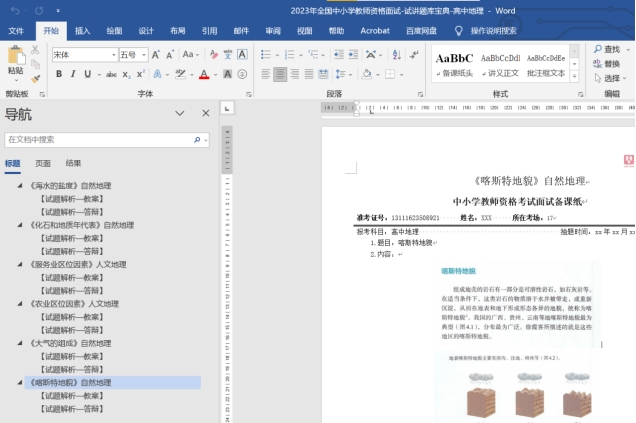Image resolution: width=636 pixels, height=423 pixels.
Task: Switch to the 页面 (Pages) navigation tab
Action: [x=43, y=163]
